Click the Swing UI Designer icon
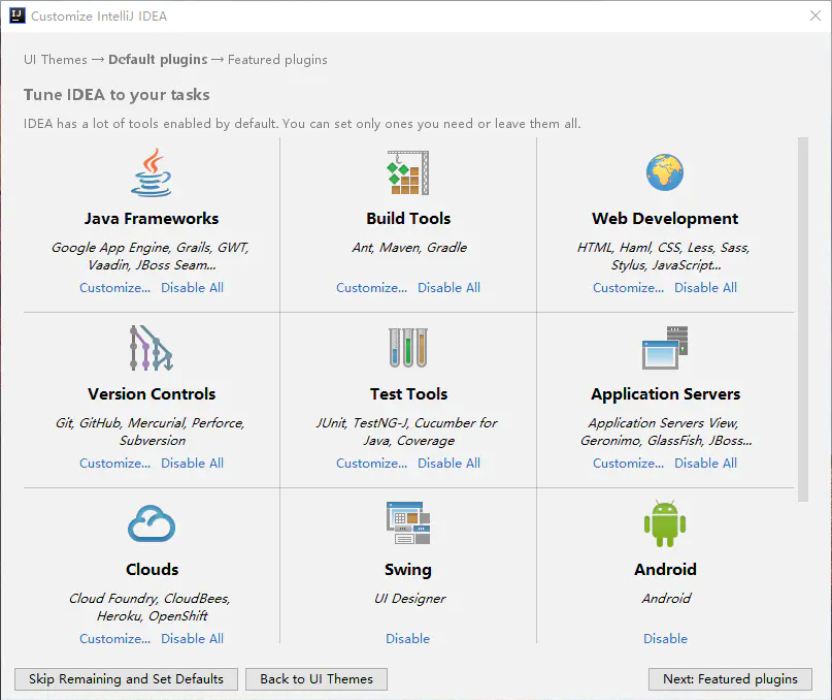The height and width of the screenshot is (700, 832). coord(408,524)
